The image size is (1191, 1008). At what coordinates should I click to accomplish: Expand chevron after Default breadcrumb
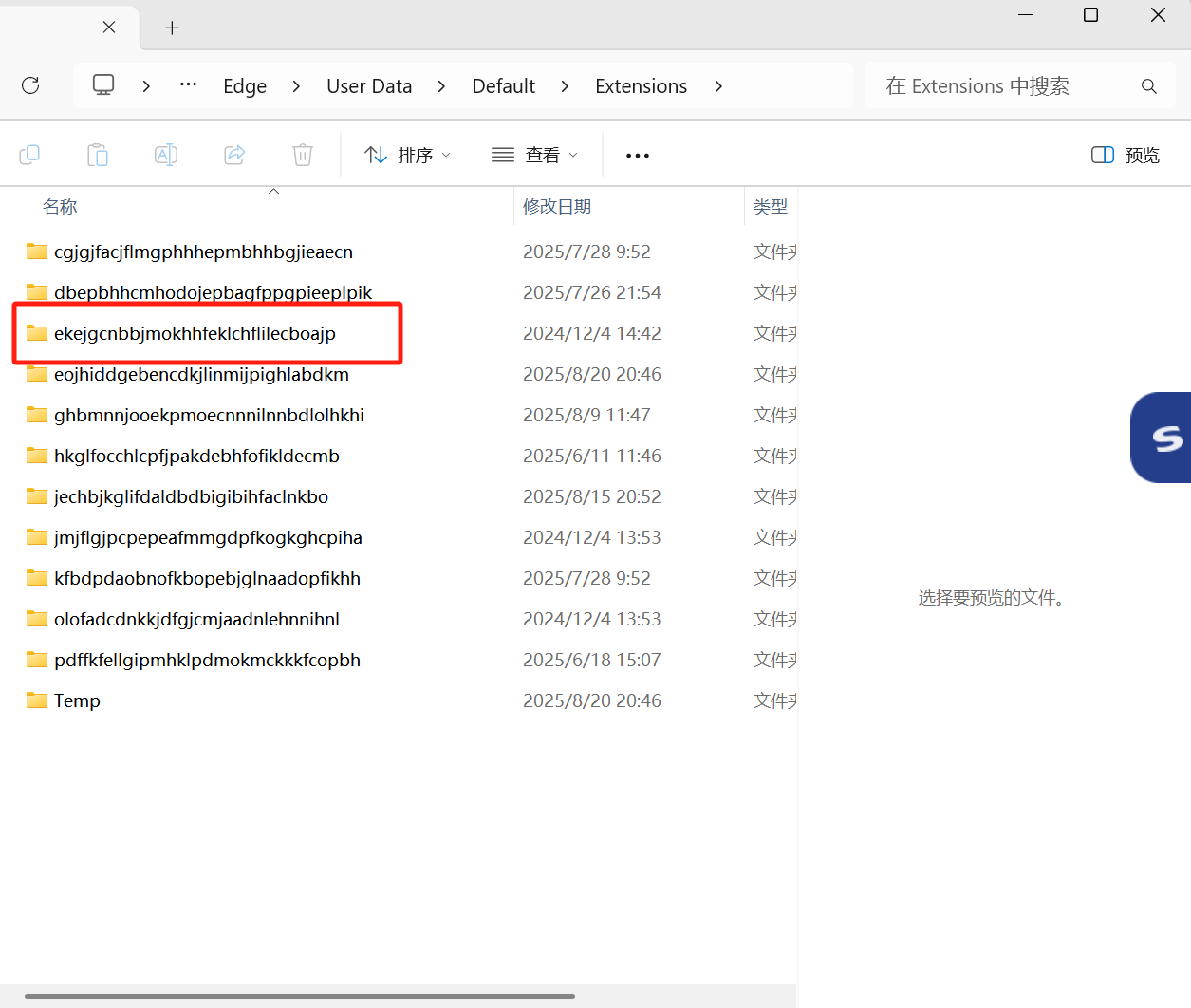565,86
